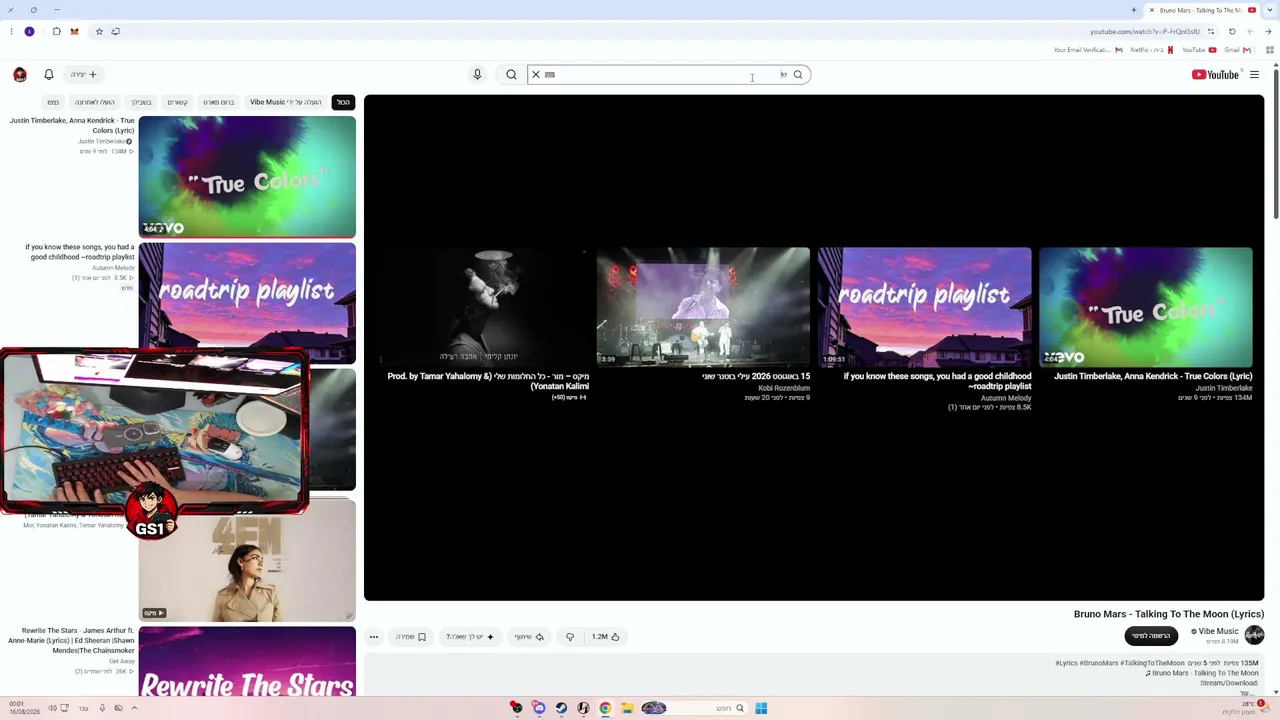Image resolution: width=1280 pixels, height=720 pixels.
Task: Open the YouTube home logo
Action: tap(1216, 74)
